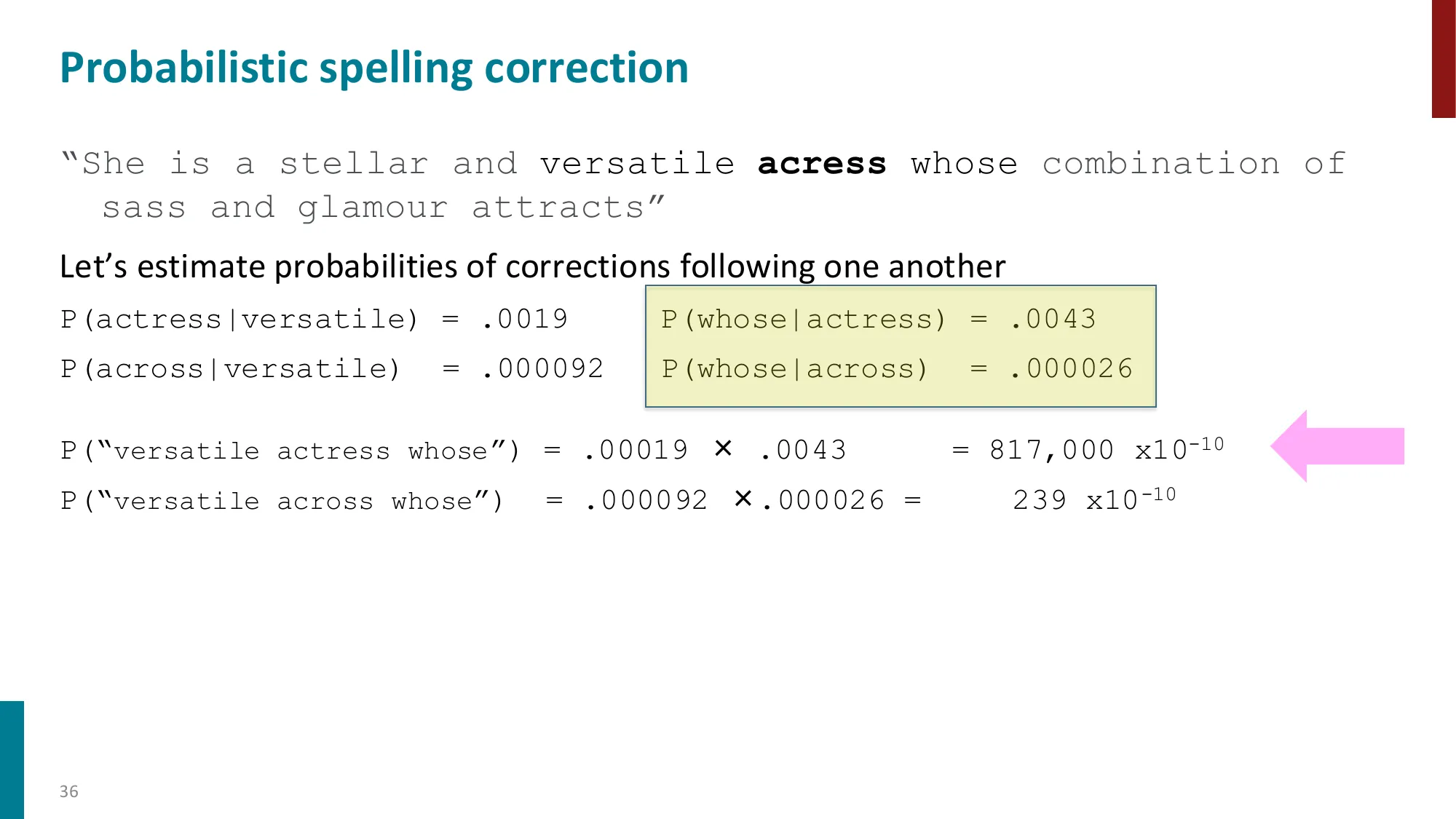The image size is (1456, 819).
Task: Click the dark red bar at top right
Action: click(x=1443, y=58)
